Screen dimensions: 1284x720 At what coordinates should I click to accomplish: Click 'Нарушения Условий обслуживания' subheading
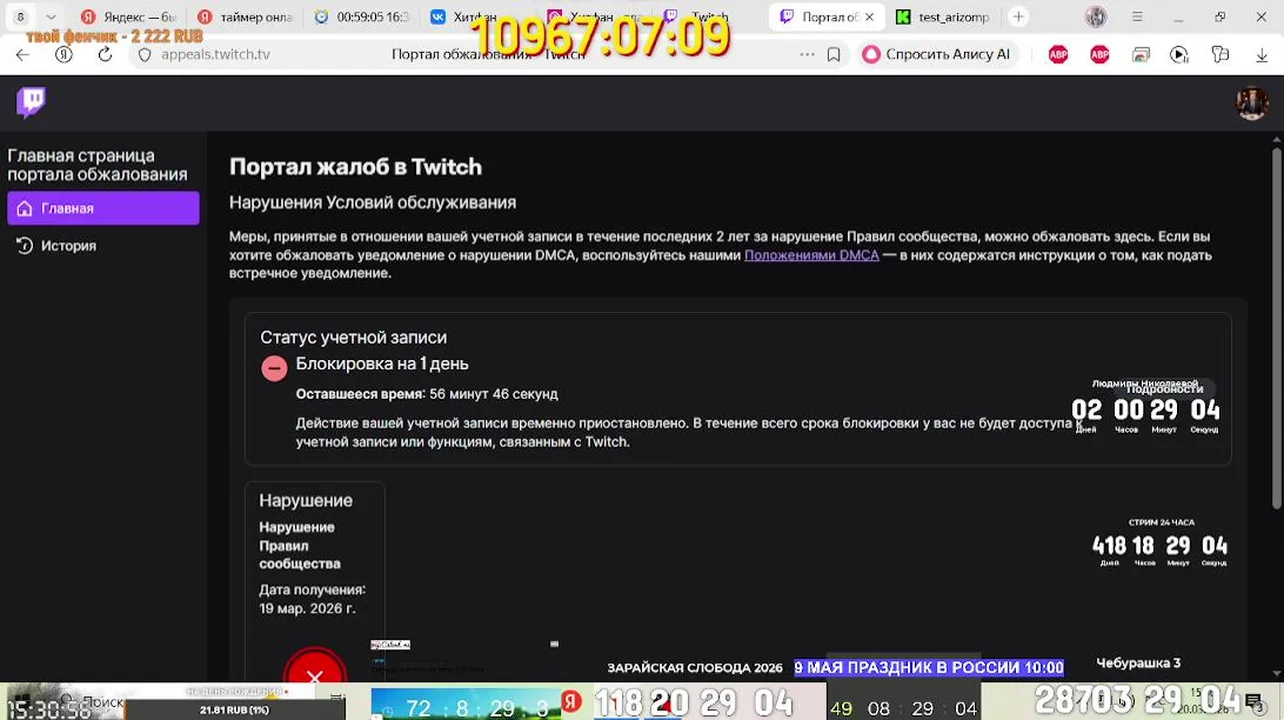click(x=372, y=202)
